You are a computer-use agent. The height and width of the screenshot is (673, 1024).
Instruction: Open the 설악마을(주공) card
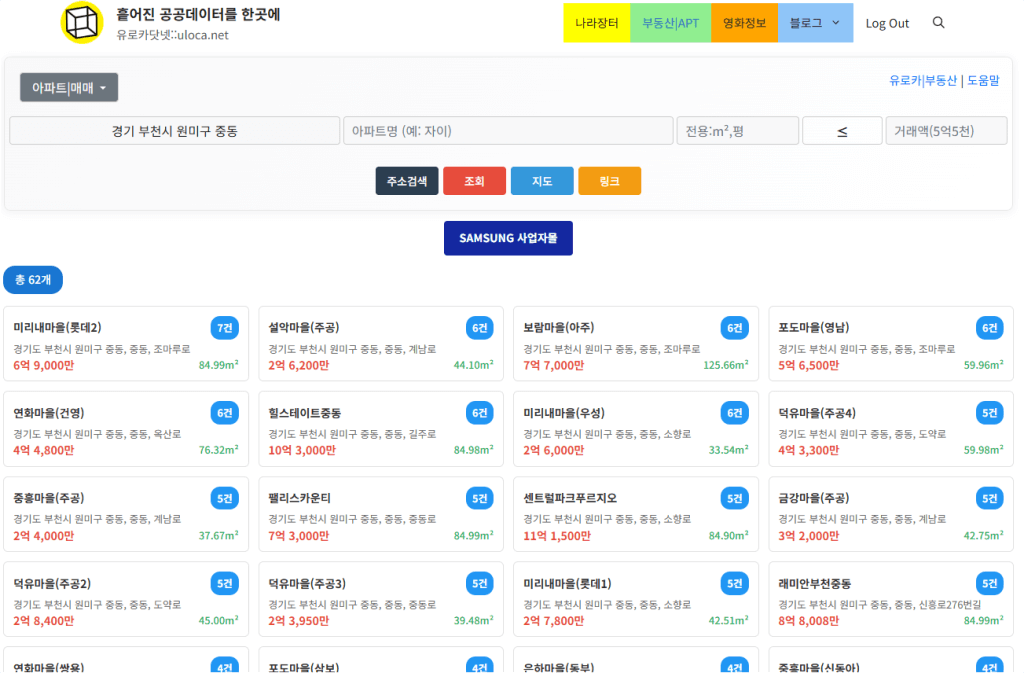click(381, 344)
